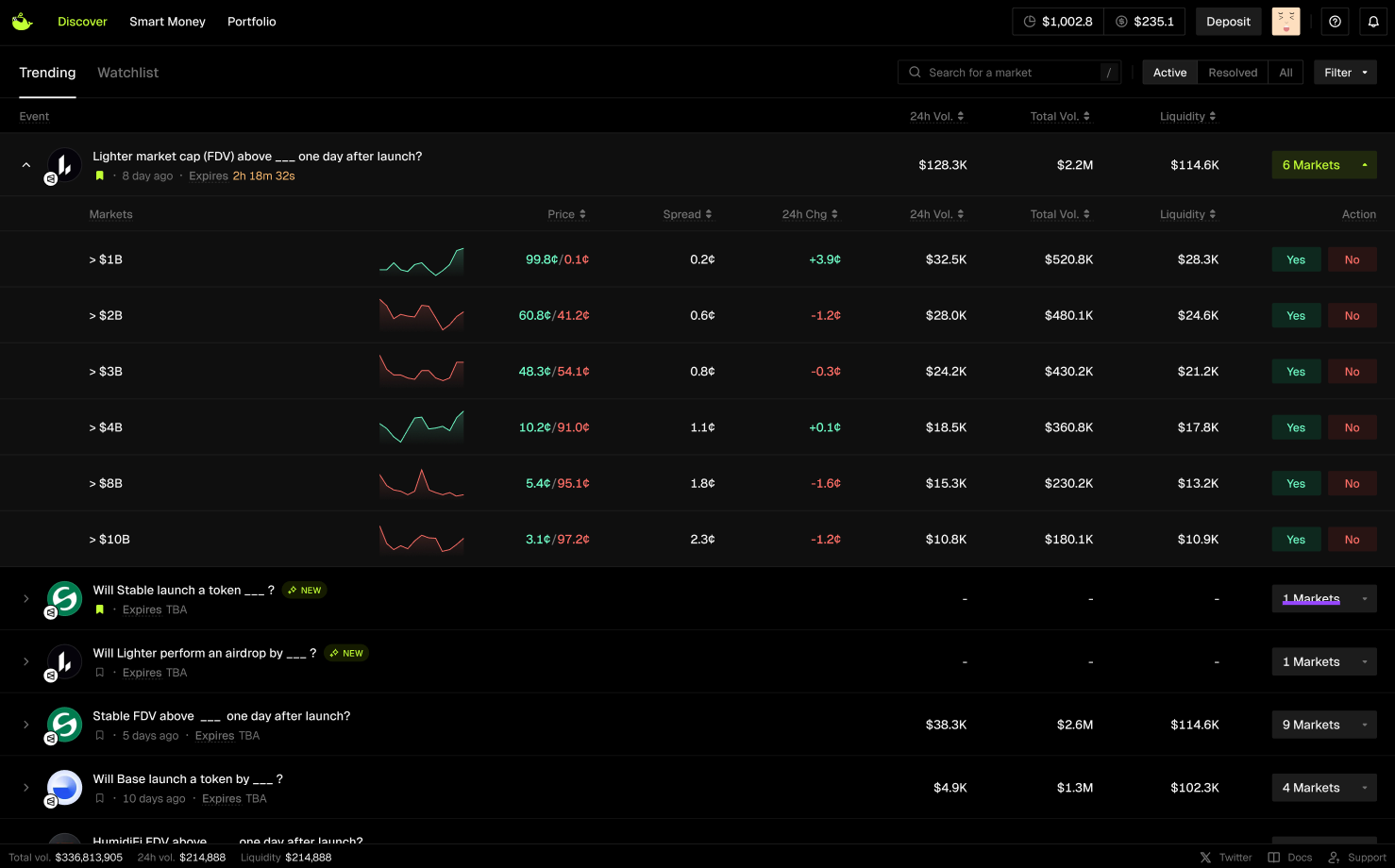This screenshot has height=868, width=1395.
Task: Click the Stable project logo icon
Action: coord(63,597)
